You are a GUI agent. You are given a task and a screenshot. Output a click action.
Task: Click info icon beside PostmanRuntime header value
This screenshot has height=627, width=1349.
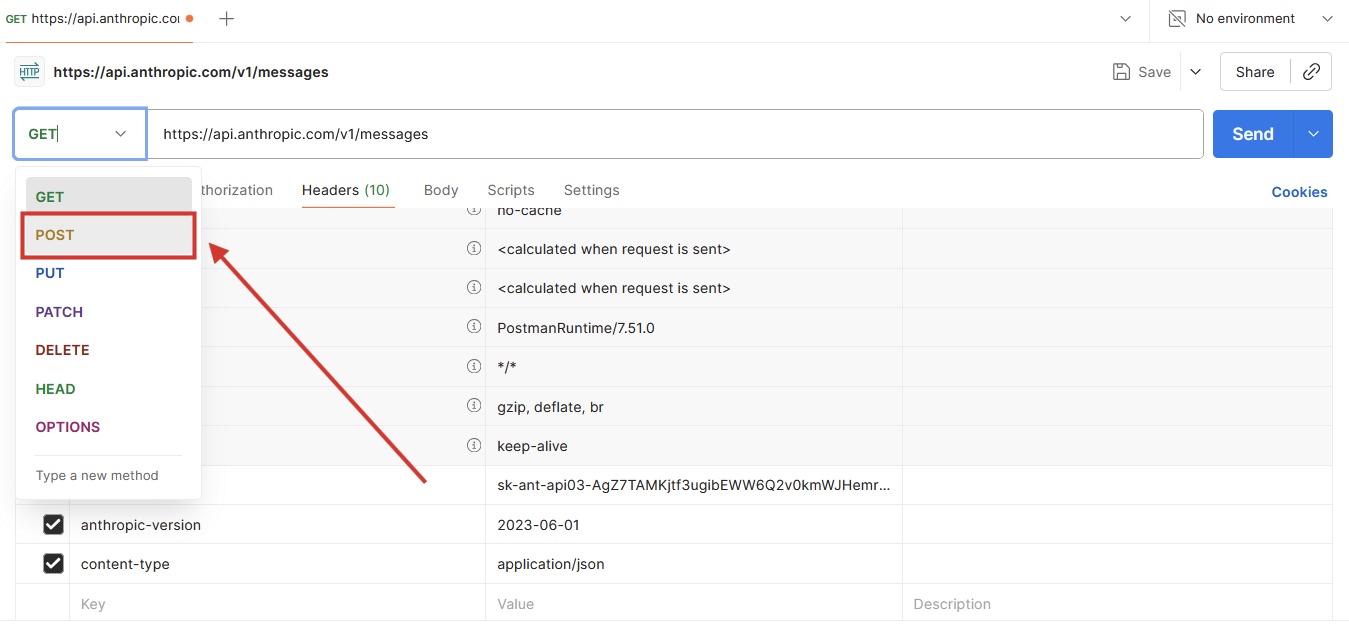tap(474, 326)
